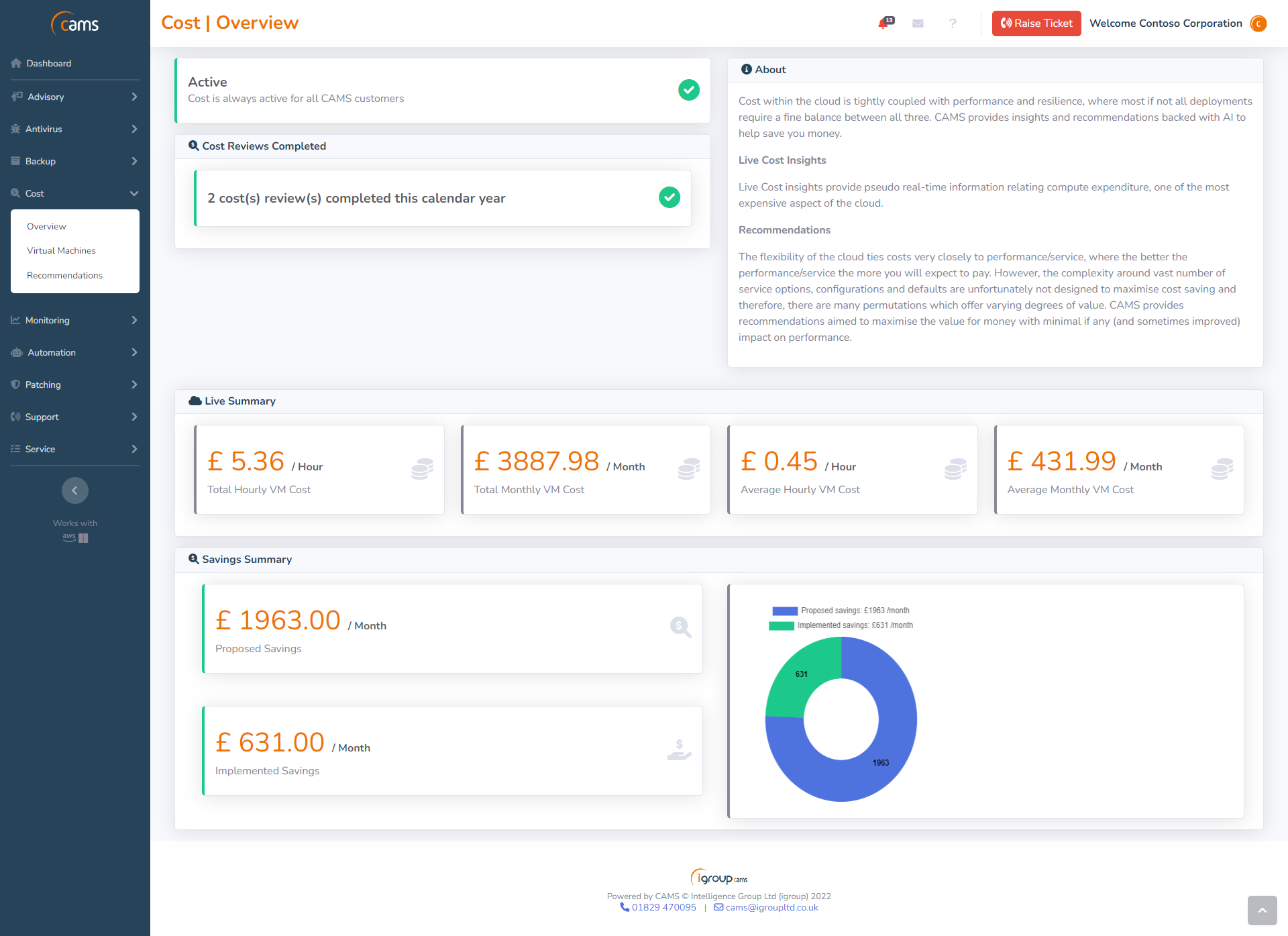Open Recommendations from the Cost menu
Viewport: 1288px width, 936px height.
pos(64,275)
